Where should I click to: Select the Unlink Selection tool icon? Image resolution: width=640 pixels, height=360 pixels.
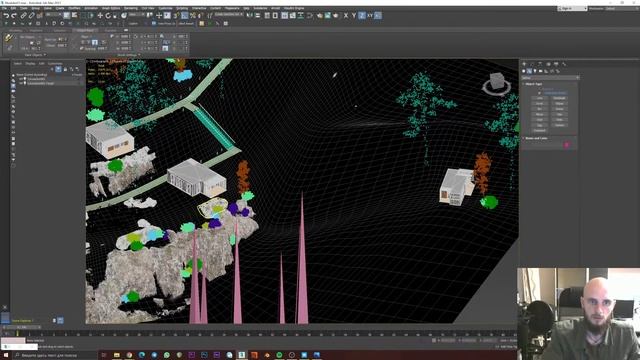coord(31,16)
